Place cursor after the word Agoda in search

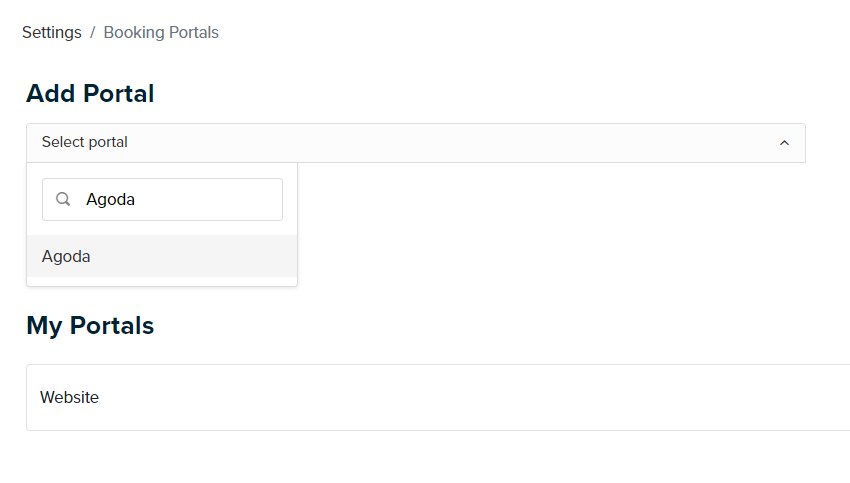pyautogui.click(x=136, y=199)
